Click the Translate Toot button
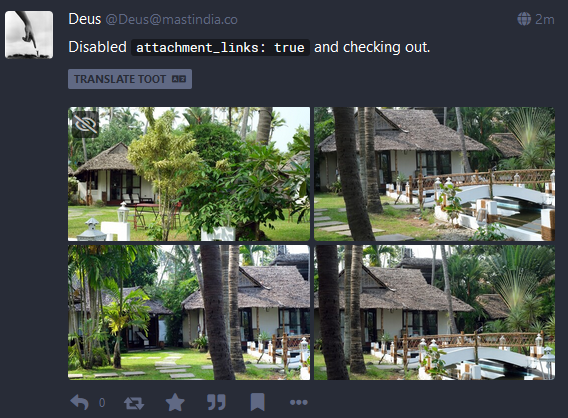The image size is (568, 418). coord(130,79)
